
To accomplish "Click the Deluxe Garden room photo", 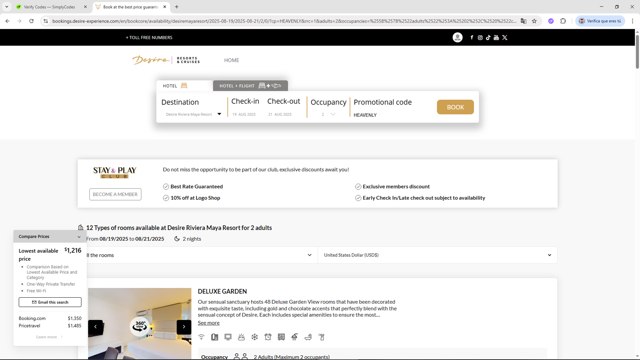I will click(140, 324).
